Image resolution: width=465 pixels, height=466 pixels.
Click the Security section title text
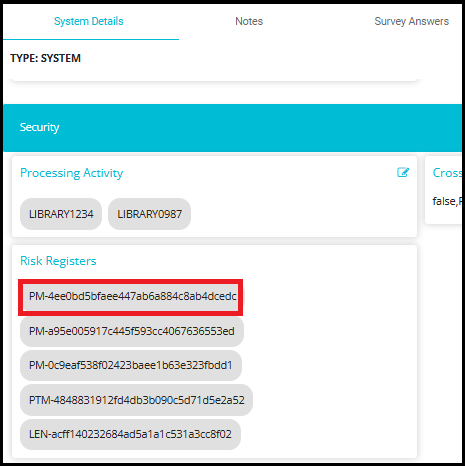39,127
